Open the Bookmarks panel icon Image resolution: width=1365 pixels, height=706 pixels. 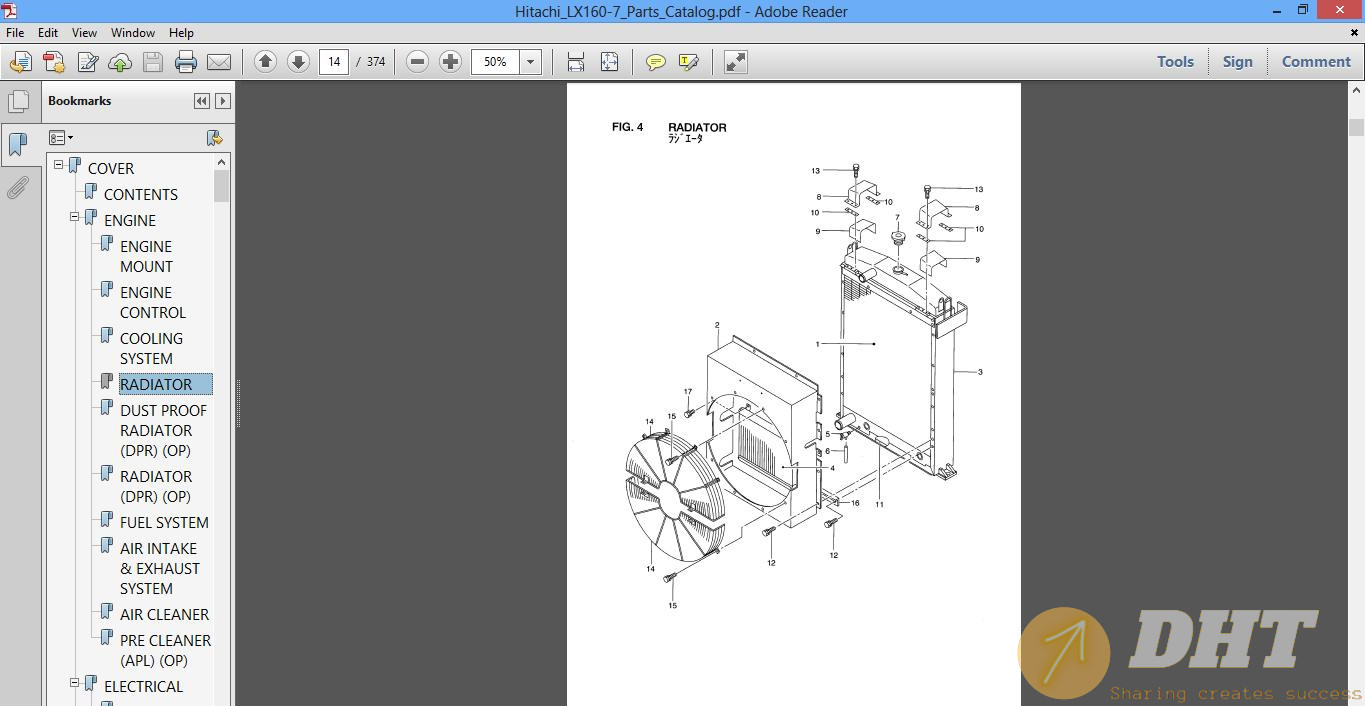18,146
